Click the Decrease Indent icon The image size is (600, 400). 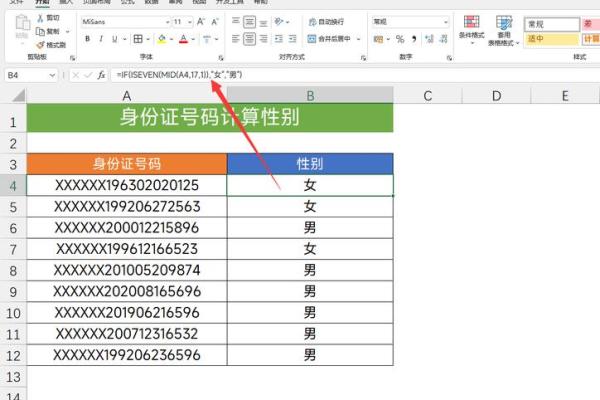point(279,39)
